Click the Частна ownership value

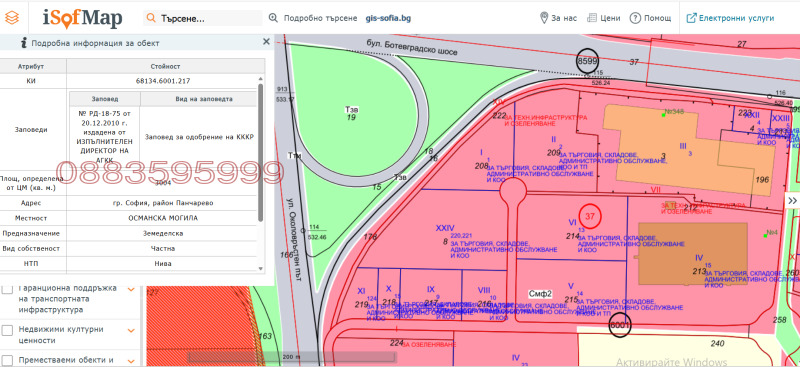[x=163, y=249]
